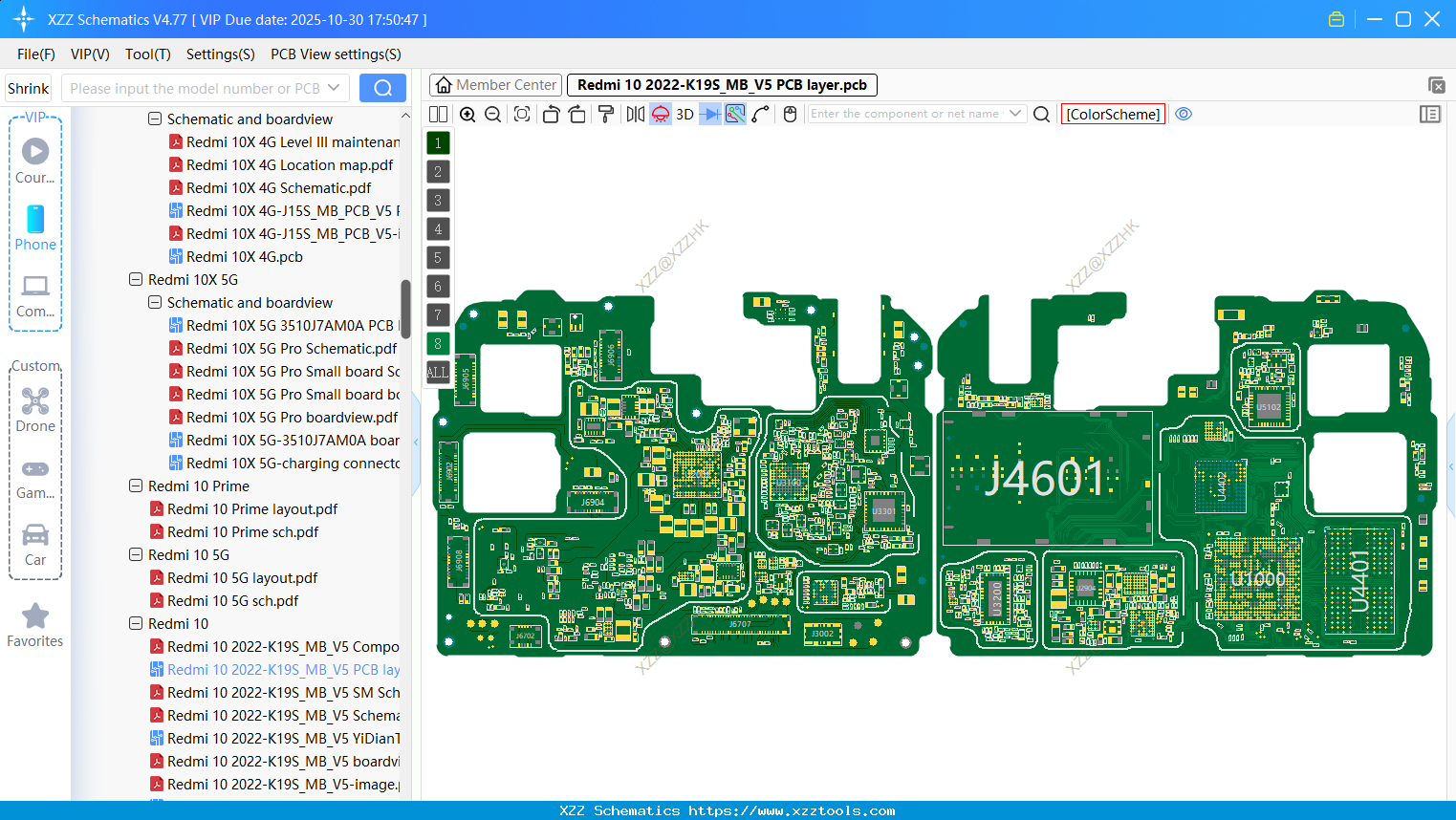The image size is (1456, 820).
Task: Collapse the Redmi 10X 5G folder
Action: click(136, 280)
